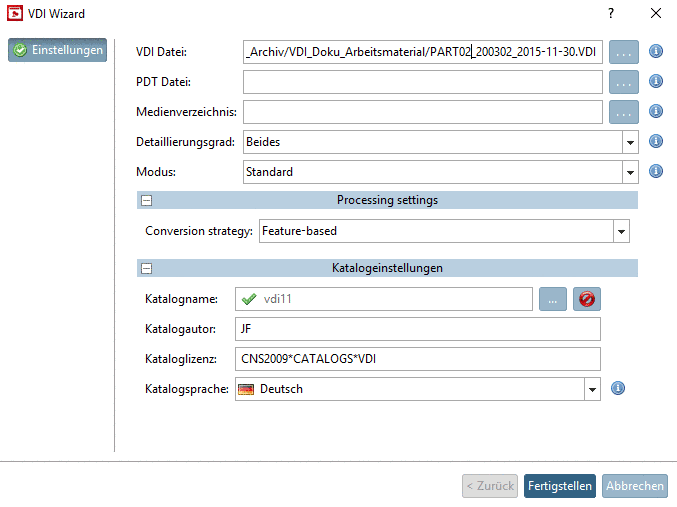Collapse the Processing settings section

tap(147, 200)
